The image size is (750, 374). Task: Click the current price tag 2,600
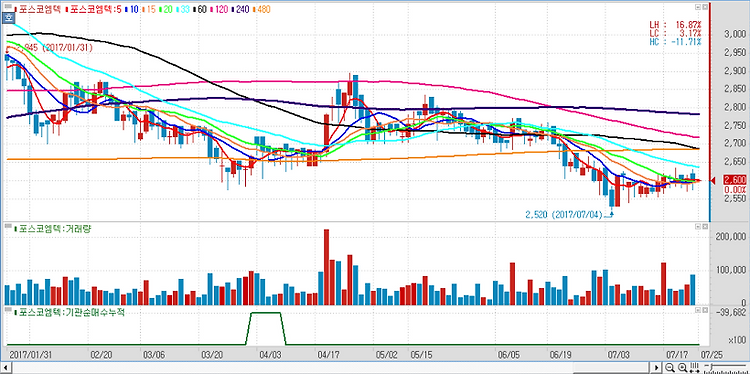(735, 180)
